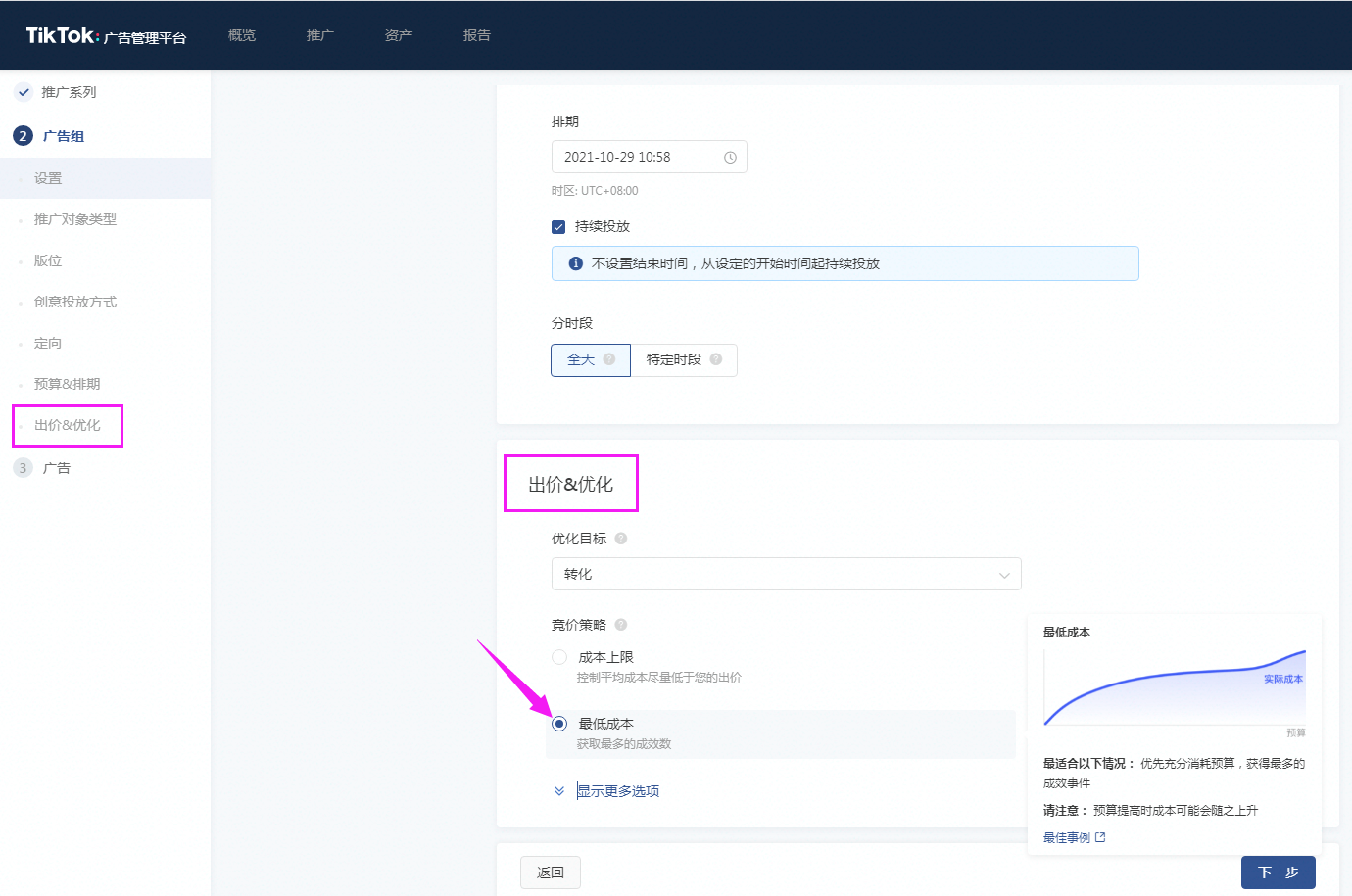This screenshot has width=1352, height=896.
Task: Click the 获取最多的成效数 description text
Action: coord(624,744)
